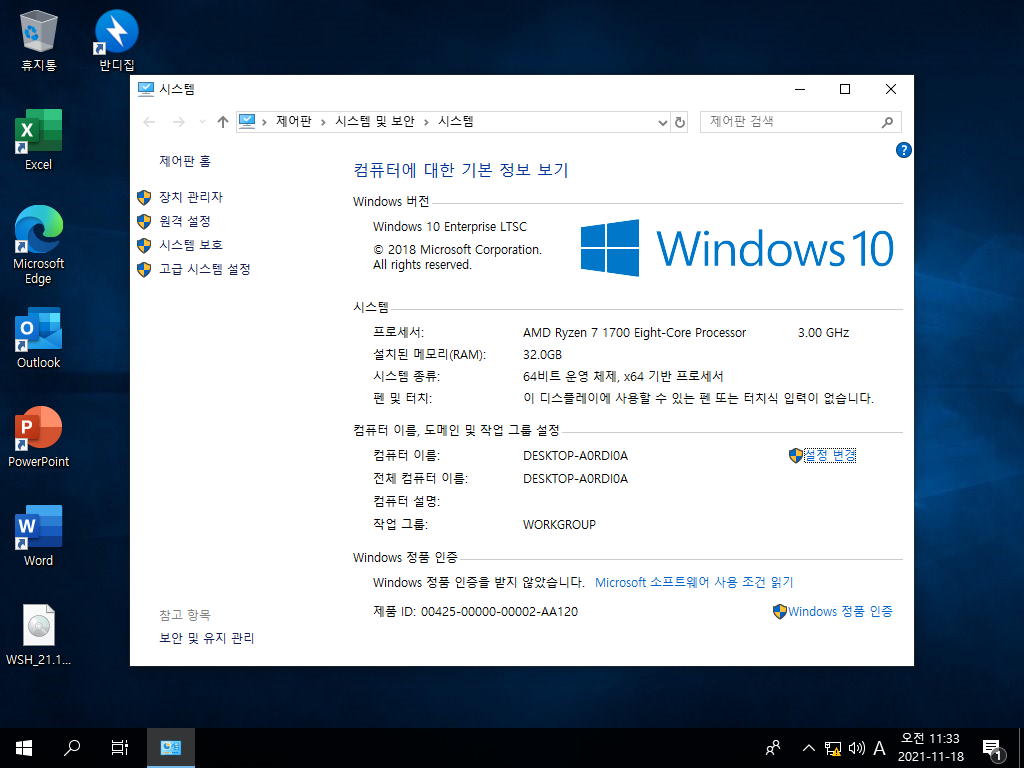Click the taskbar clock and date

coord(931,748)
